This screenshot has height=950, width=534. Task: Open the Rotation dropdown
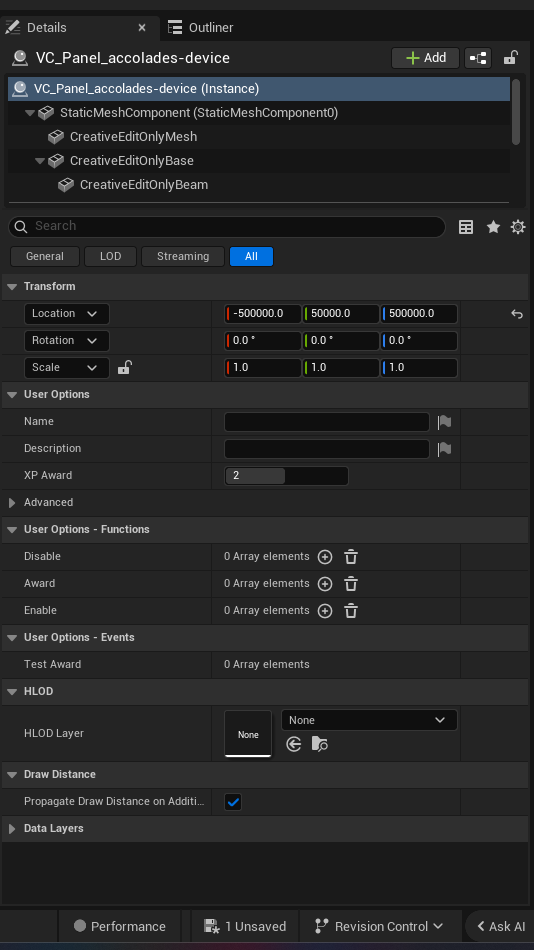coord(67,340)
